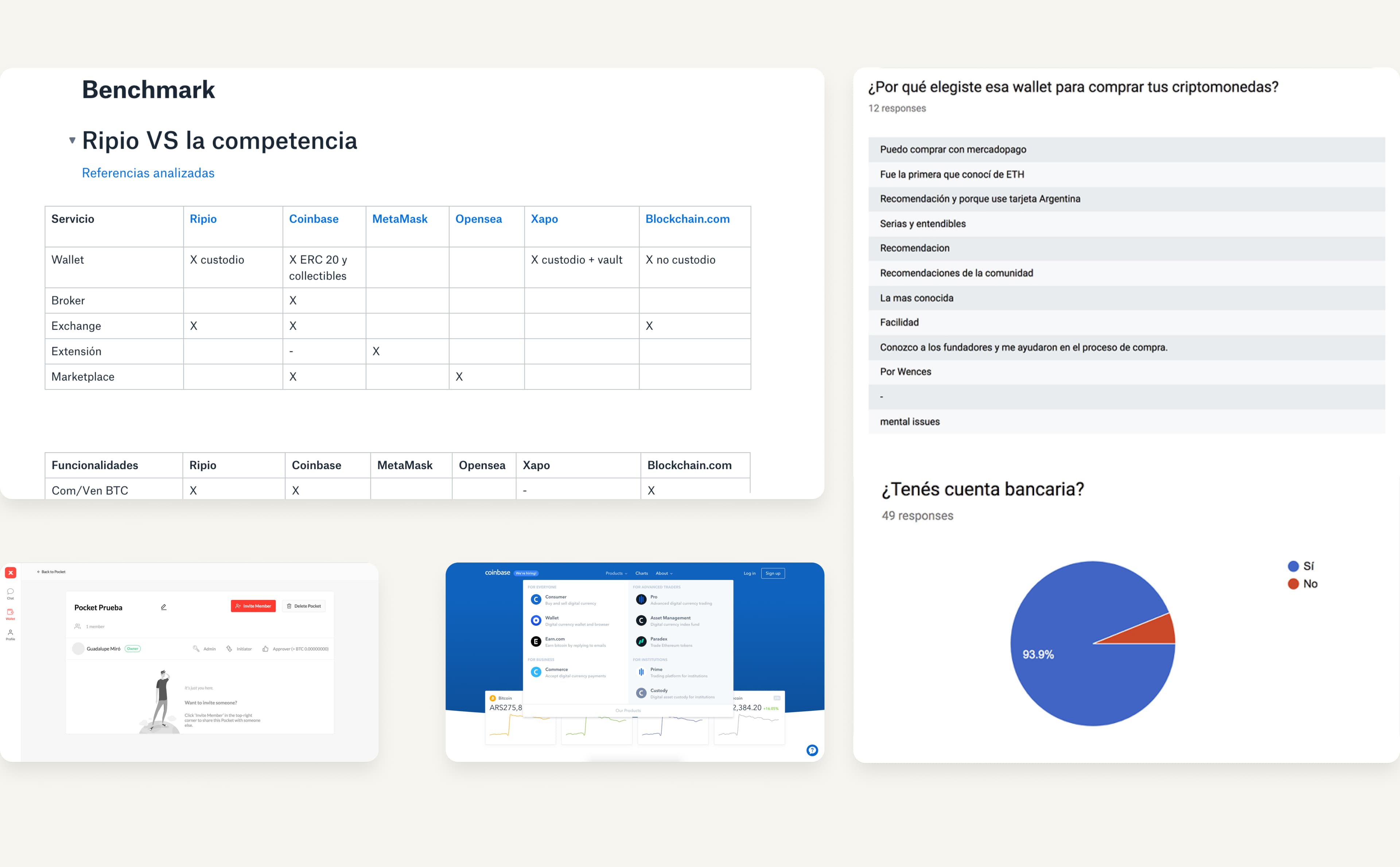The width and height of the screenshot is (1400, 867).
Task: Click the Coinbase Commerce product icon
Action: point(536,672)
